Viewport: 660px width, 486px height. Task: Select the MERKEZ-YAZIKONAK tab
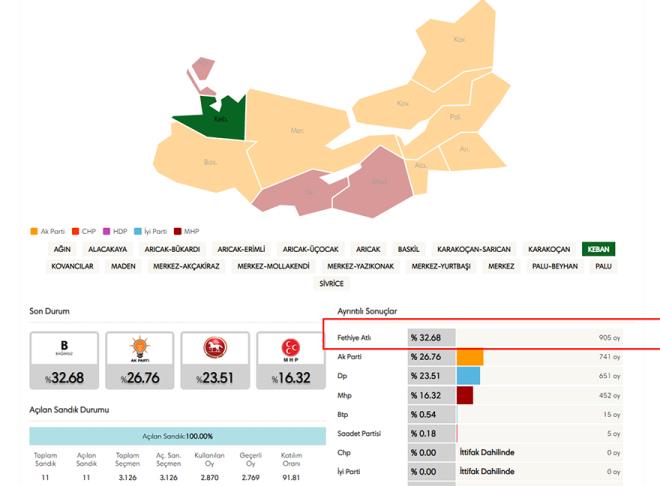(361, 266)
